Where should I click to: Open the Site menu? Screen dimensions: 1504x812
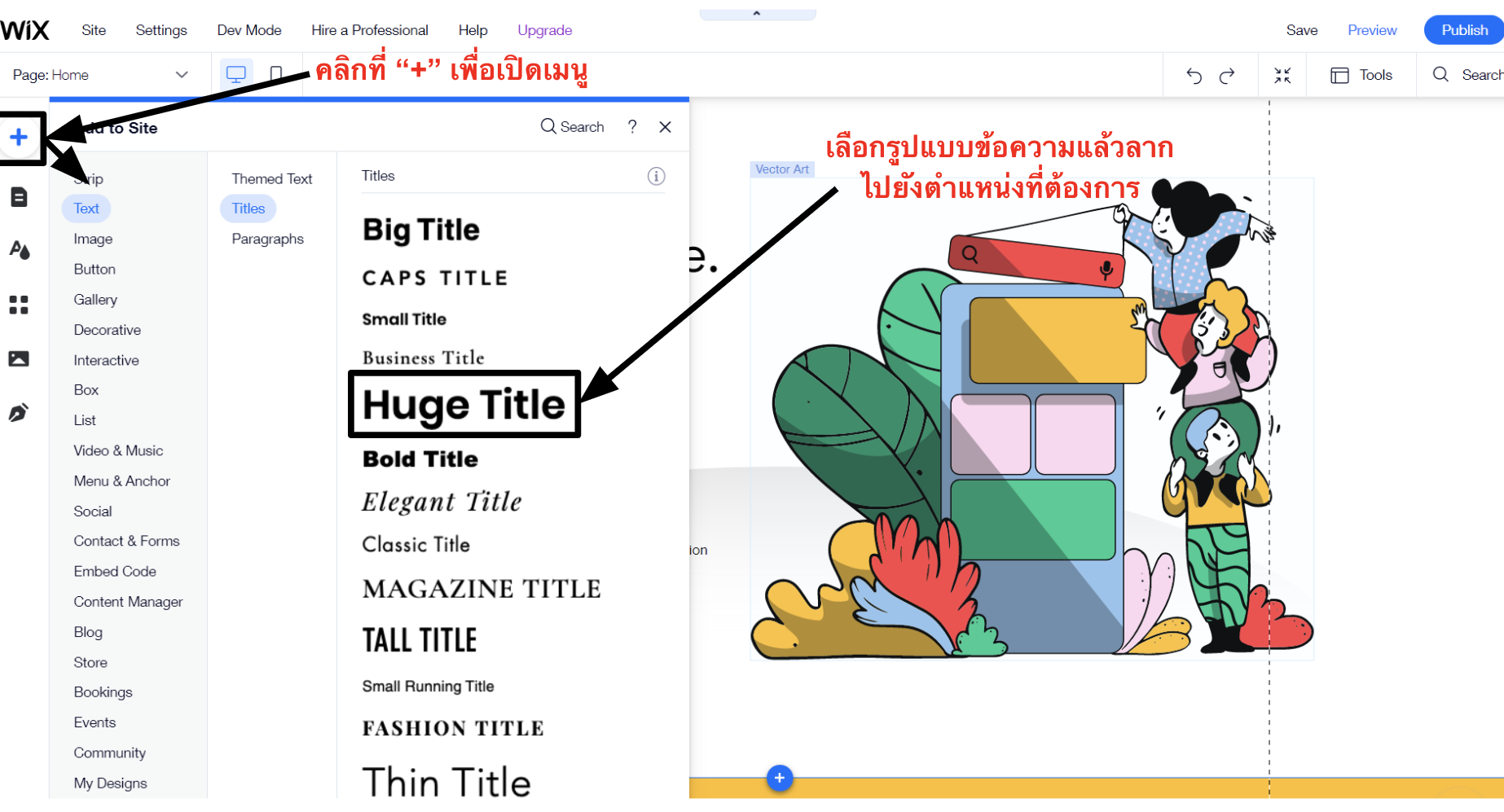(x=94, y=30)
